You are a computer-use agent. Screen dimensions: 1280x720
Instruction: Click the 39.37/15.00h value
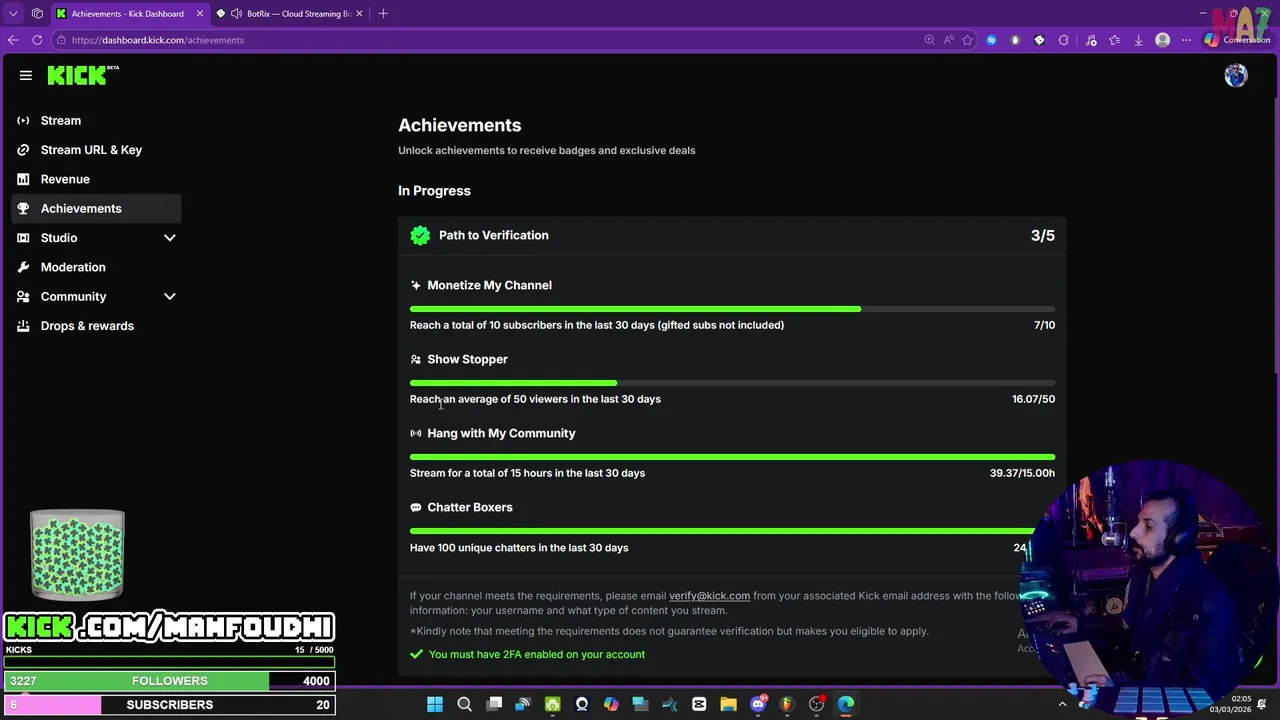1022,473
